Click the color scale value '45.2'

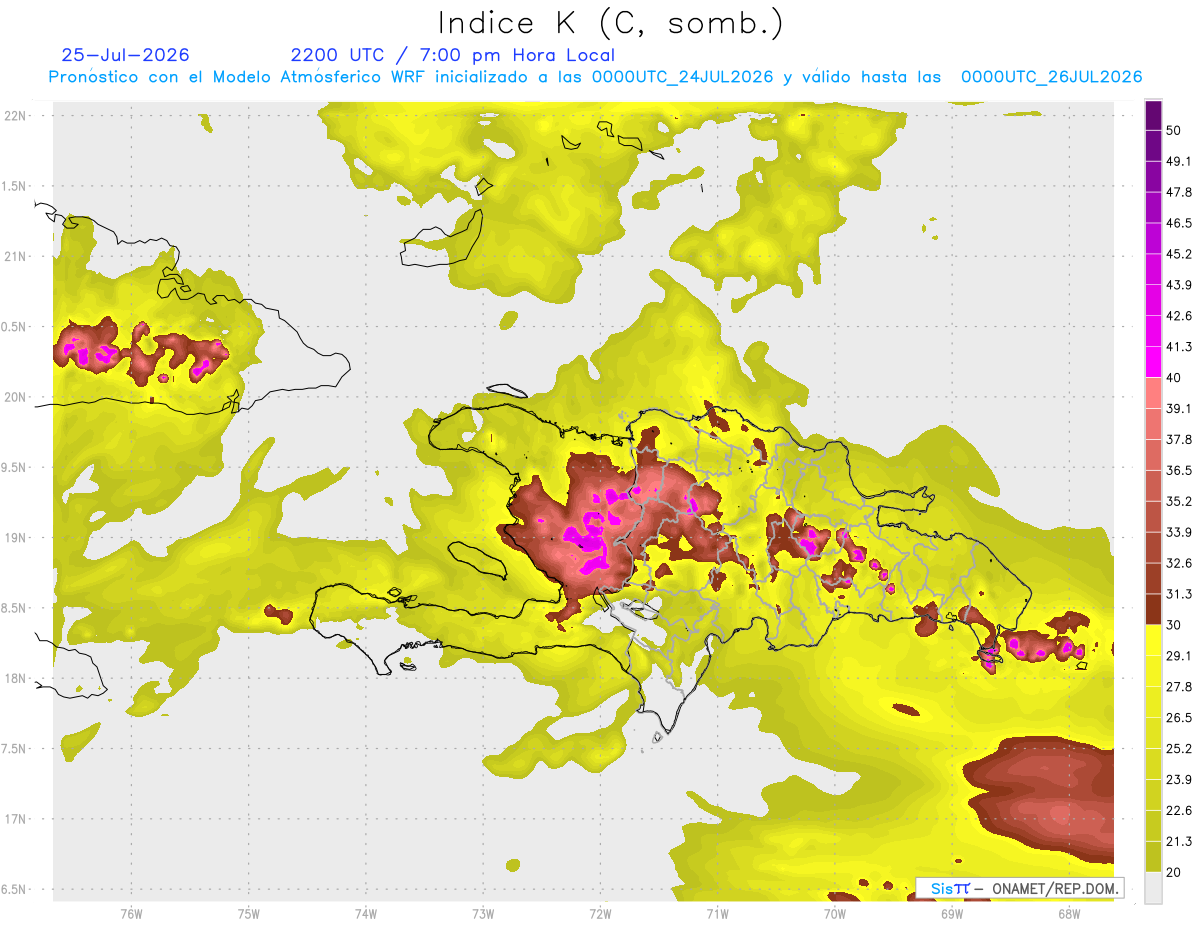click(x=1178, y=254)
